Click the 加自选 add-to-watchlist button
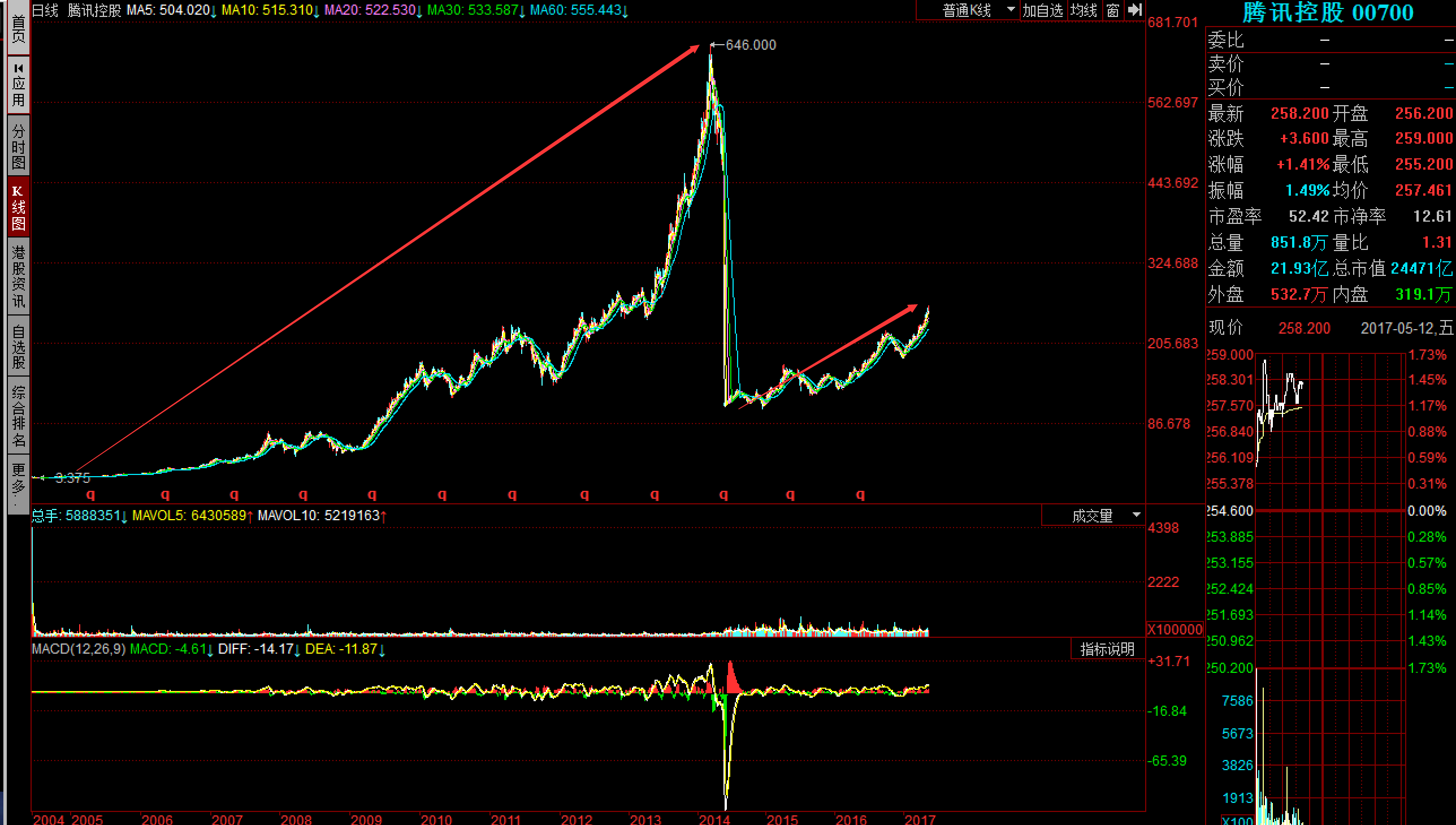Image resolution: width=1456 pixels, height=825 pixels. pyautogui.click(x=1043, y=10)
